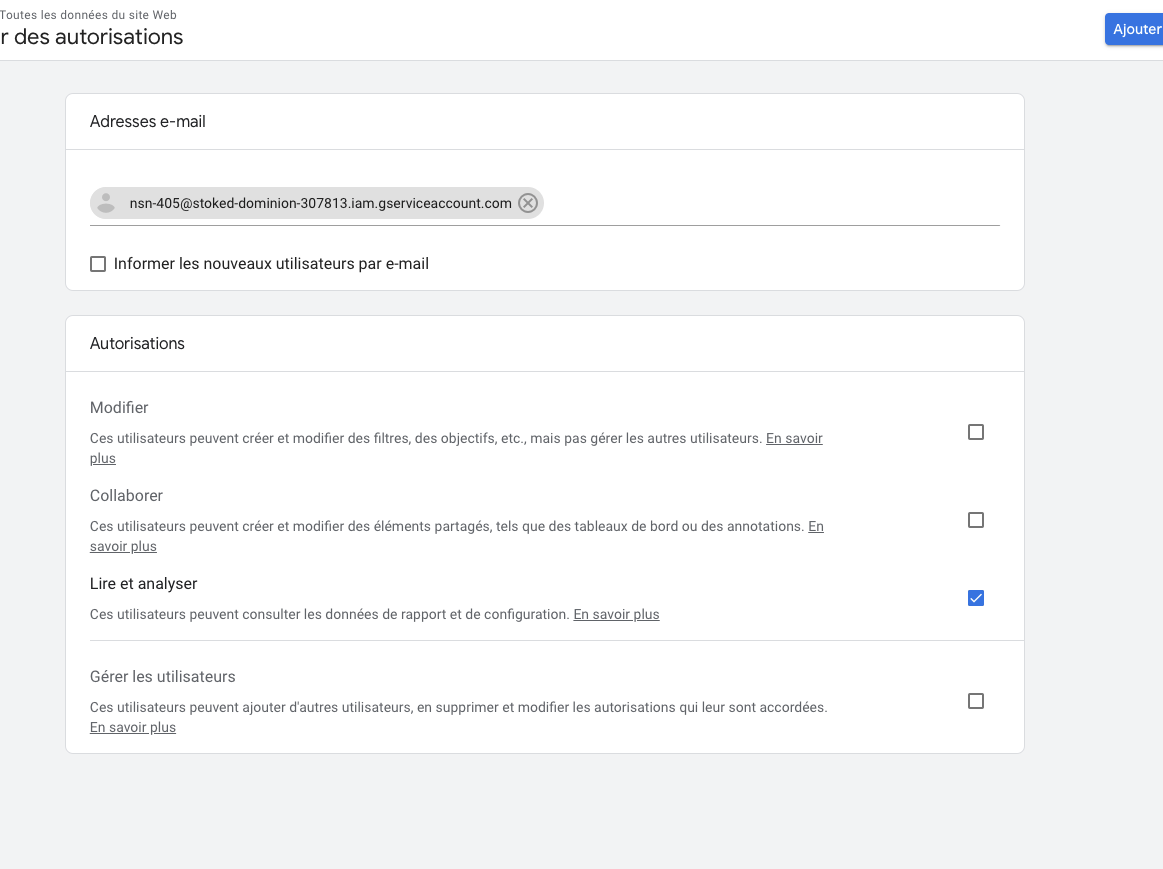Click the empty email input area beside chip
Screen dimensions: 1163x869
coord(770,204)
